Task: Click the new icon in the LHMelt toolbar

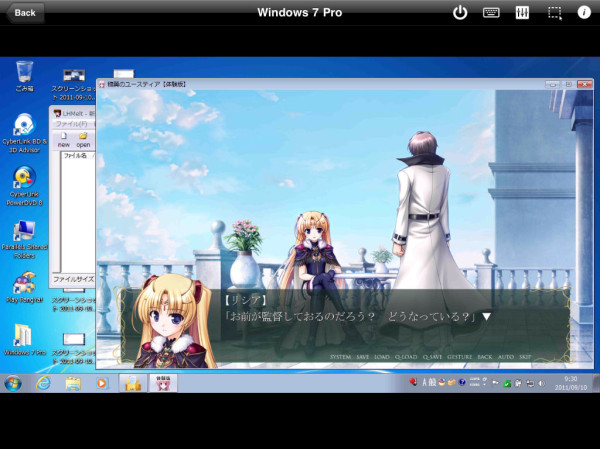Action: pos(64,140)
